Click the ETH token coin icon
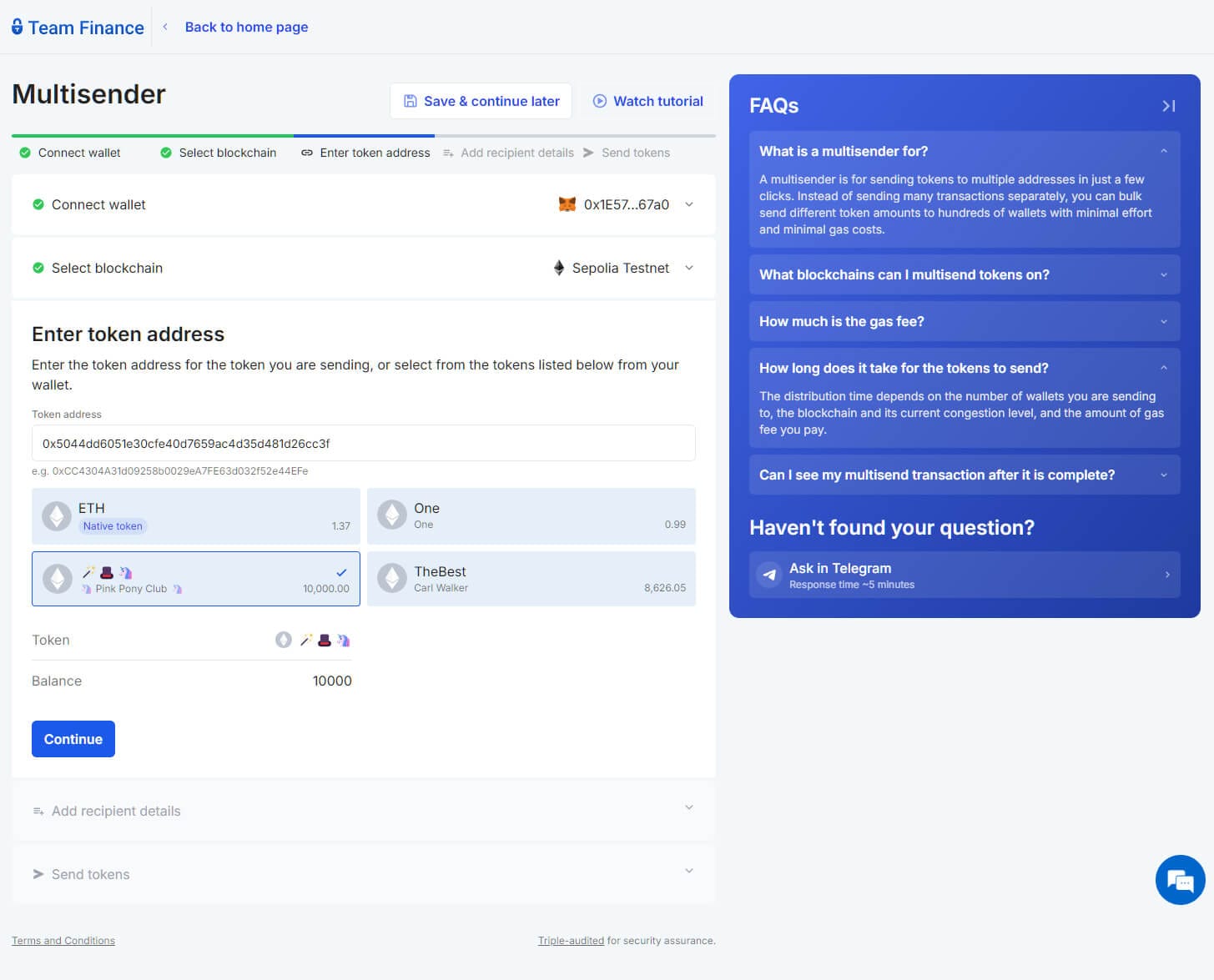1214x980 pixels. coord(56,515)
